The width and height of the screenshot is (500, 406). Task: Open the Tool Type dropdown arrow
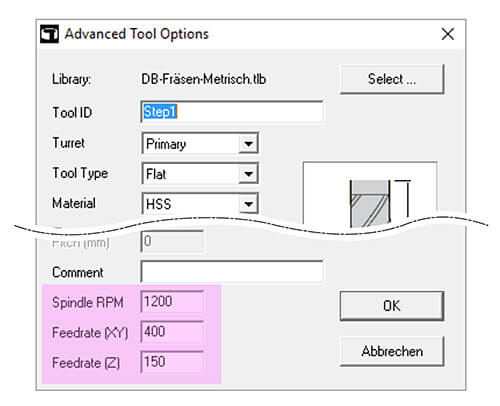pyautogui.click(x=248, y=174)
